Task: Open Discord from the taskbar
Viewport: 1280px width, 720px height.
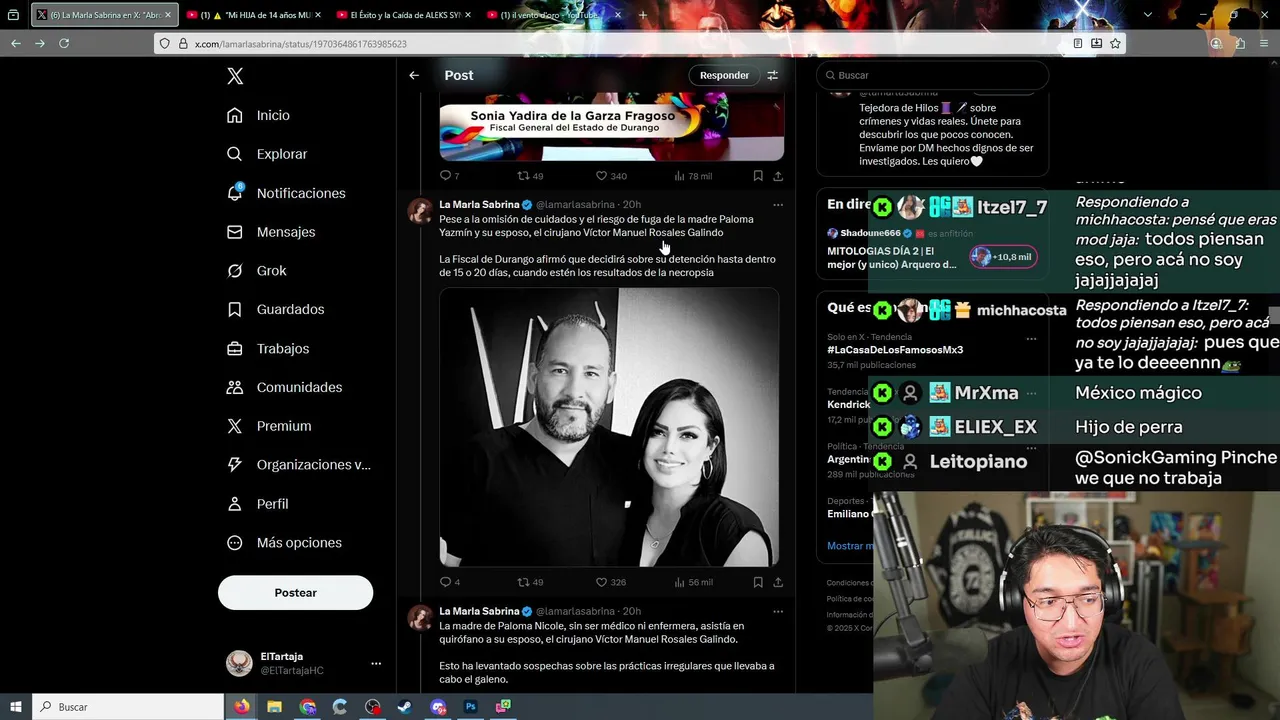Action: click(x=438, y=707)
